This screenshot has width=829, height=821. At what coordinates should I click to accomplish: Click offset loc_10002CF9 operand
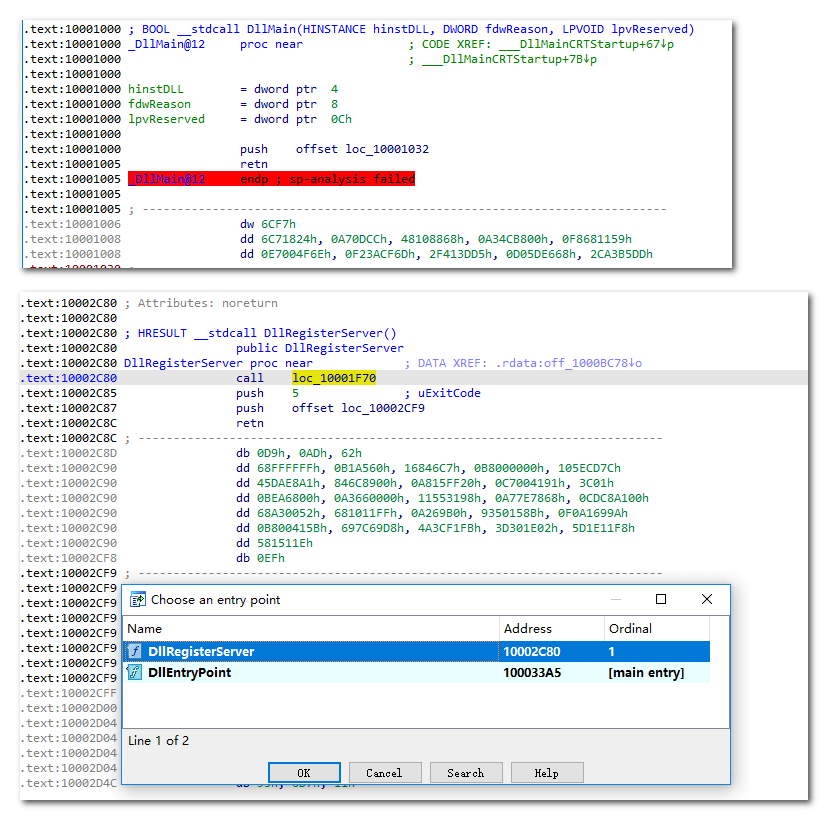(x=358, y=408)
